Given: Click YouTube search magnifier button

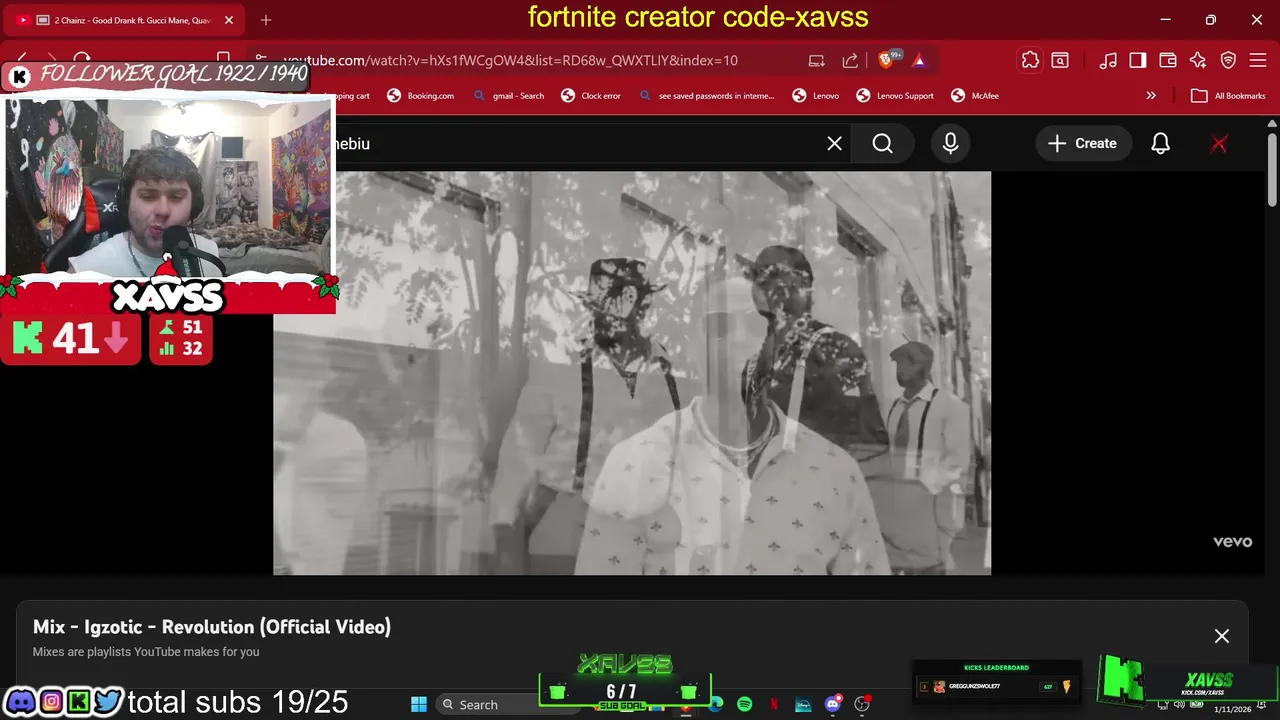Looking at the screenshot, I should (x=882, y=144).
